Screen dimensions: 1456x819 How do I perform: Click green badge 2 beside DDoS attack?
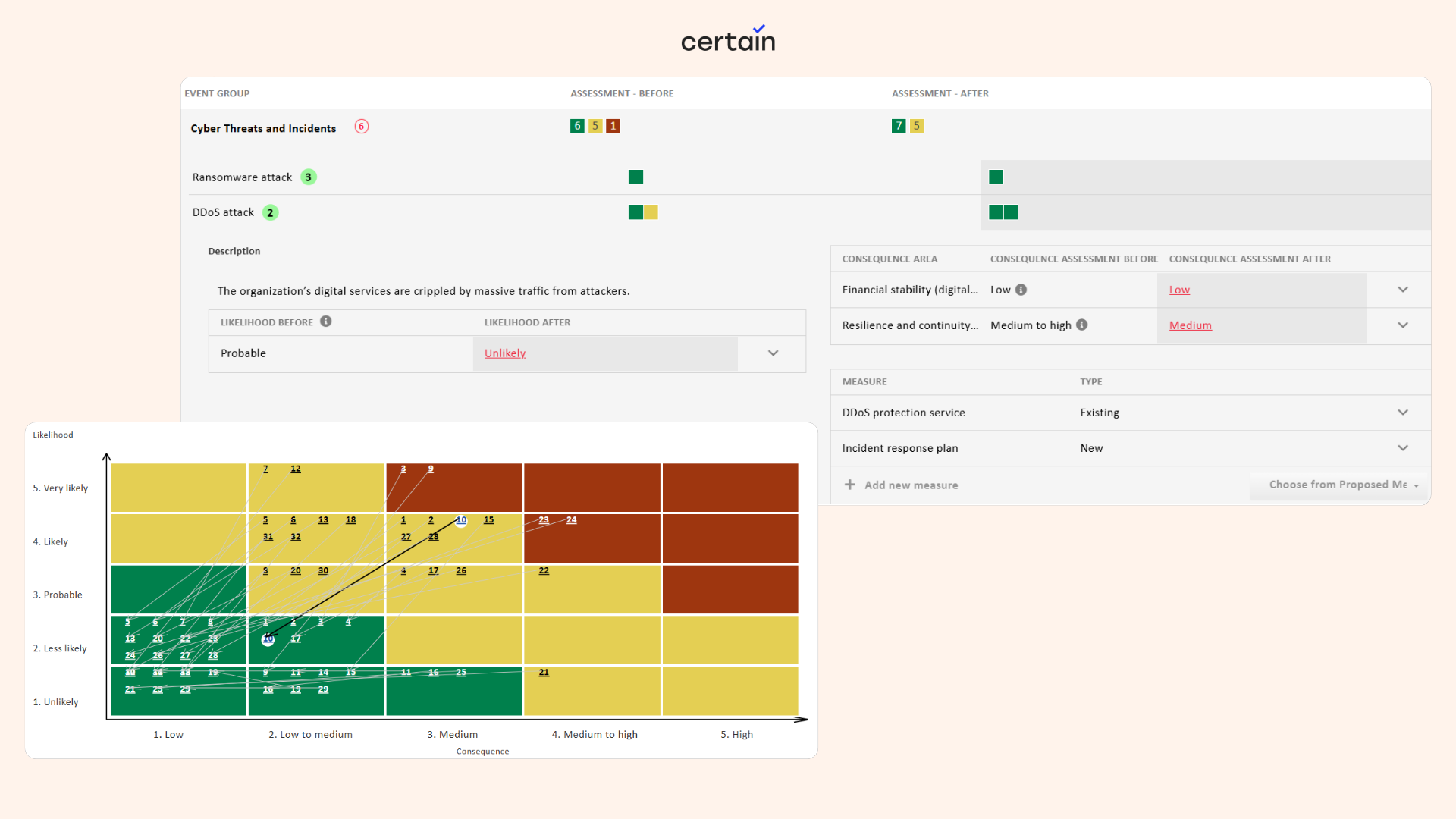(270, 212)
